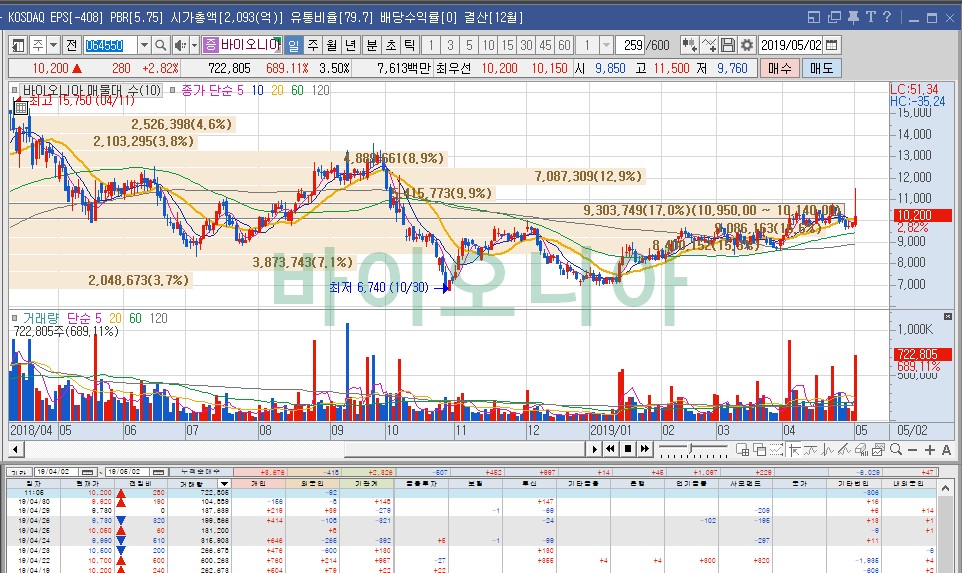
Task: Pin the window with the pushpin icon
Action: pos(853,17)
